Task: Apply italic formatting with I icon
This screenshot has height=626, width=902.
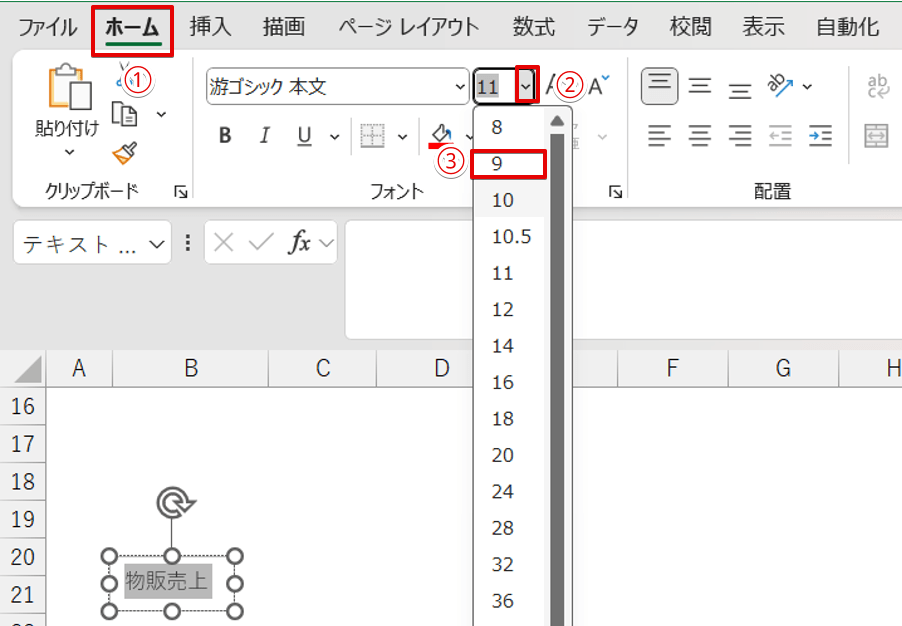Action: click(265, 136)
